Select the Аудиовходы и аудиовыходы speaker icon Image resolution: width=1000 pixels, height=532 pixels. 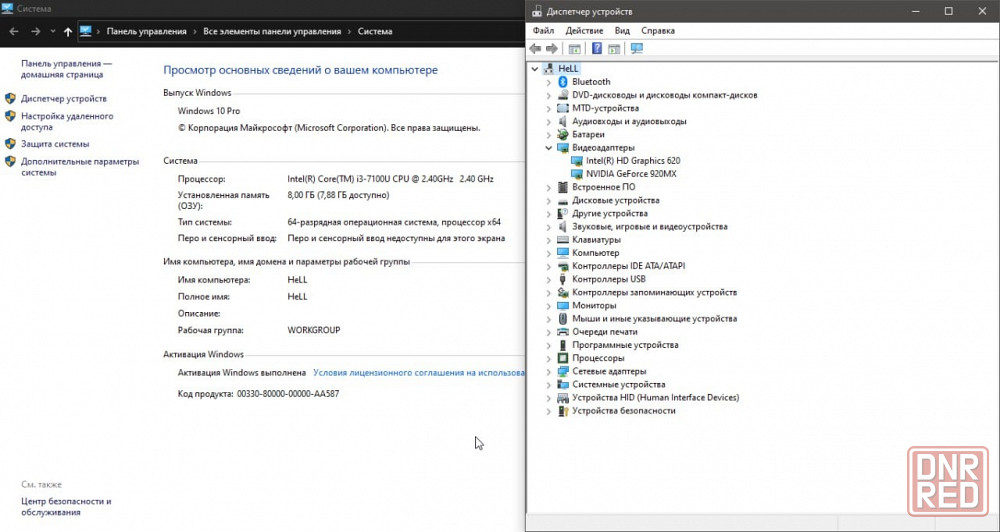tap(562, 121)
